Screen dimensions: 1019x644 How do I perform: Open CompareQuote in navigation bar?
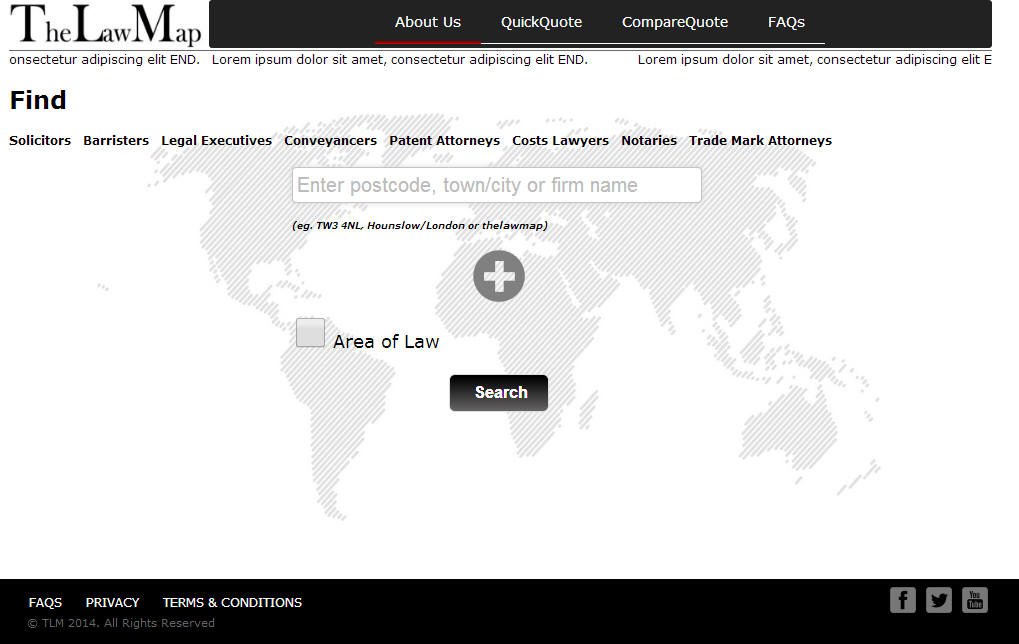pos(674,22)
